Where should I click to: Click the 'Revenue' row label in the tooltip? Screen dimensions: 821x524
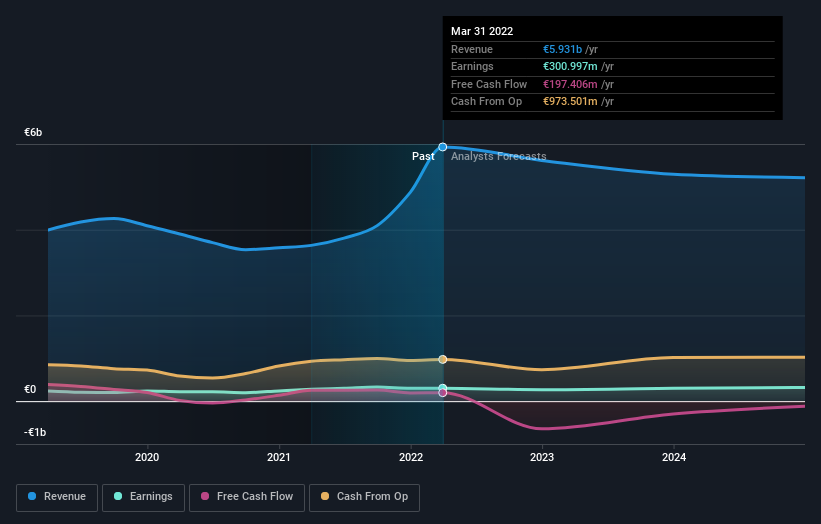pos(472,49)
